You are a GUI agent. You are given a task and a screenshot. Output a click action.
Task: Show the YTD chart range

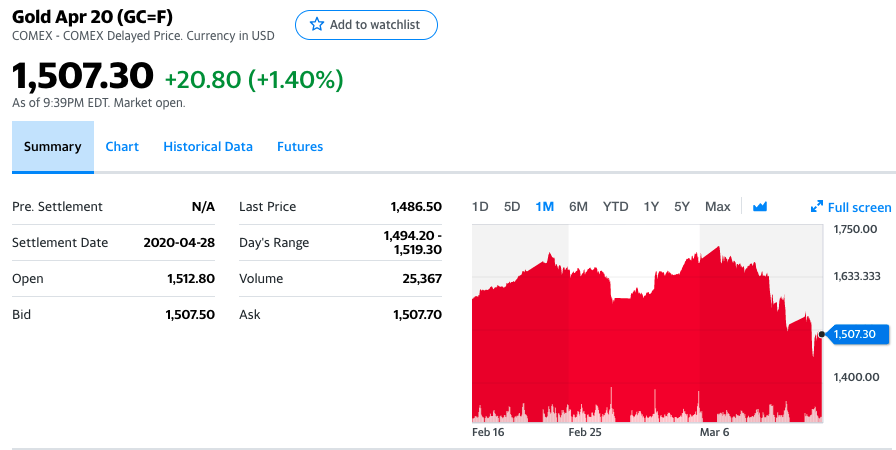(615, 207)
